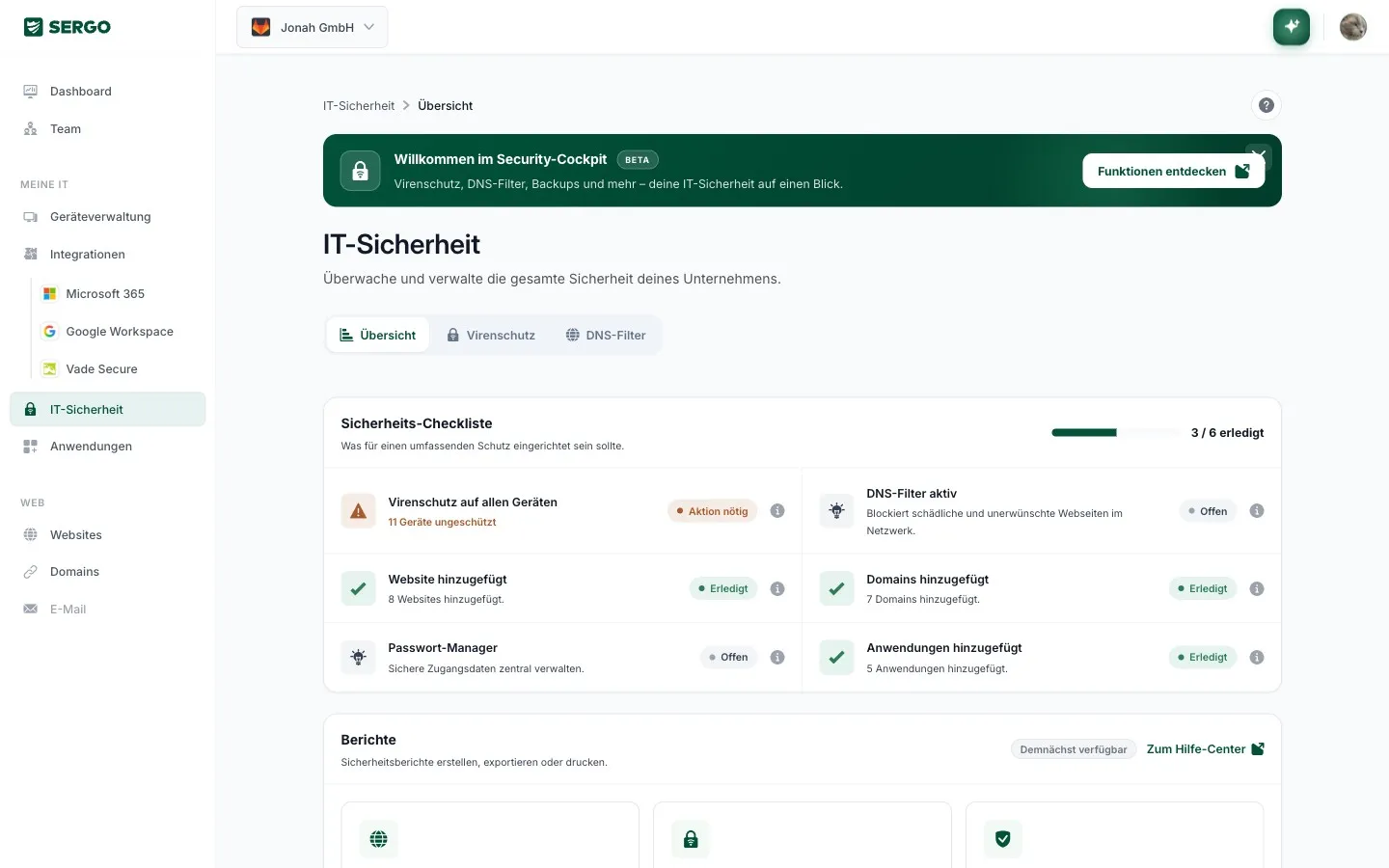Click the shield report card icon
The image size is (1389, 868).
(x=1003, y=839)
